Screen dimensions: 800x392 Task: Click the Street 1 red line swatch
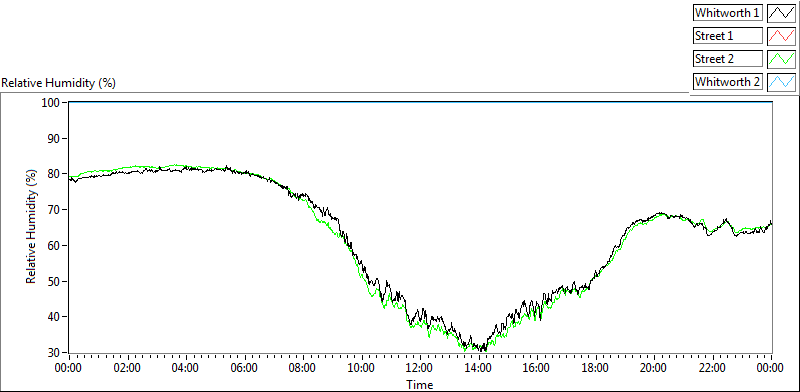[781, 36]
